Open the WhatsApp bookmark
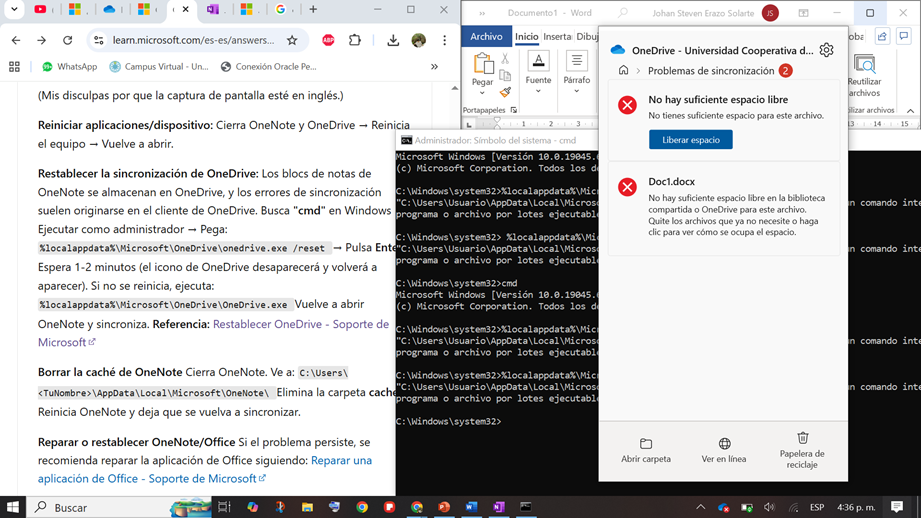The height and width of the screenshot is (518, 921). tap(69, 66)
